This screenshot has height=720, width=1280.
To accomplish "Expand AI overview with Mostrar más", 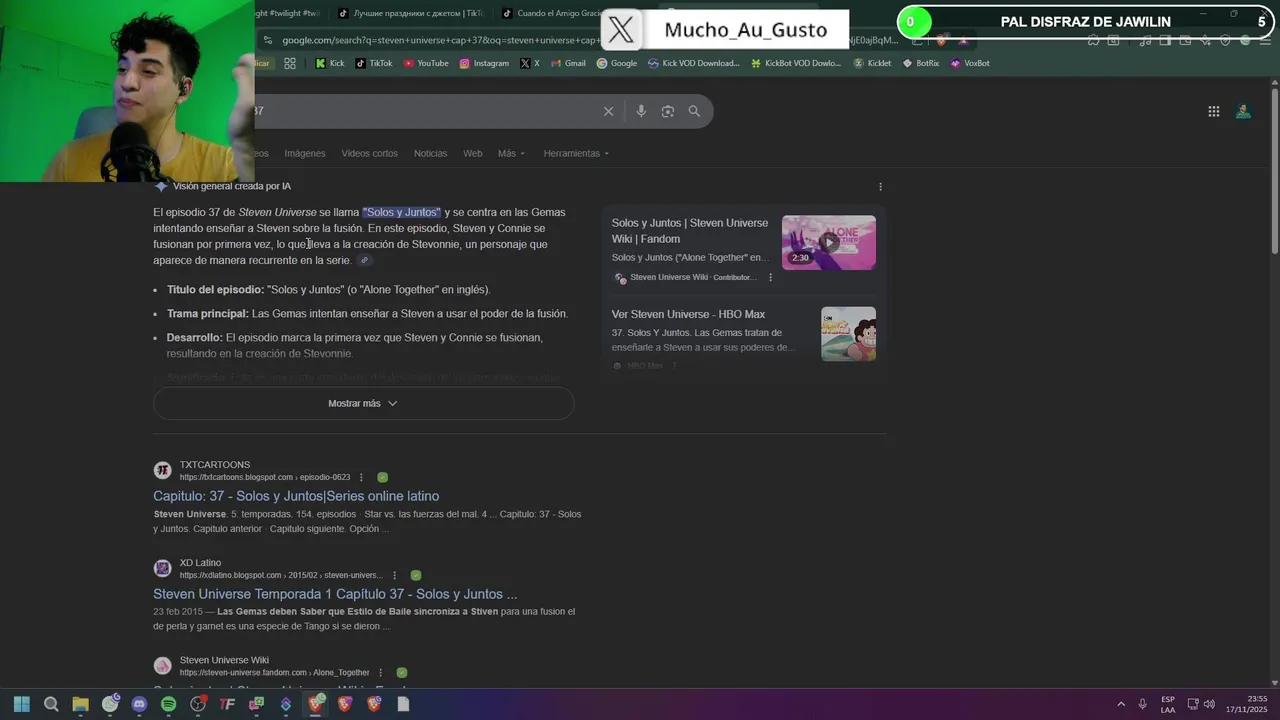I will (363, 403).
